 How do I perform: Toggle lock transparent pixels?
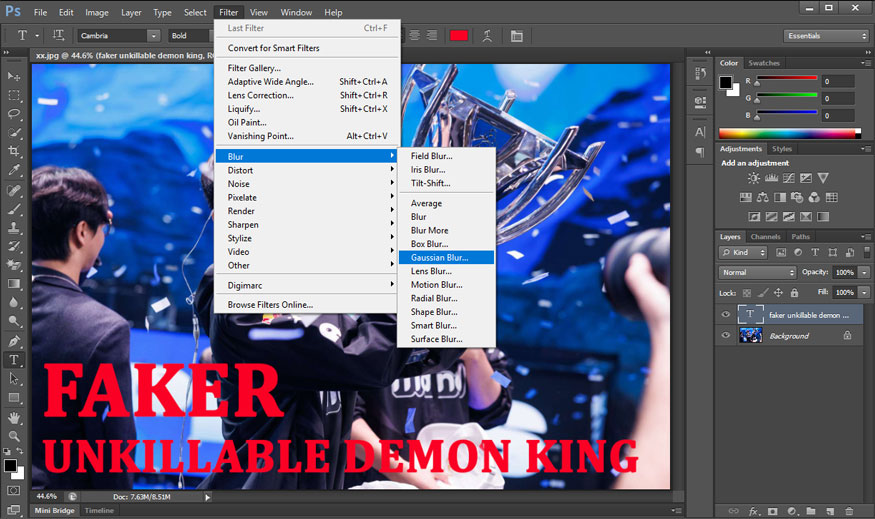747,292
